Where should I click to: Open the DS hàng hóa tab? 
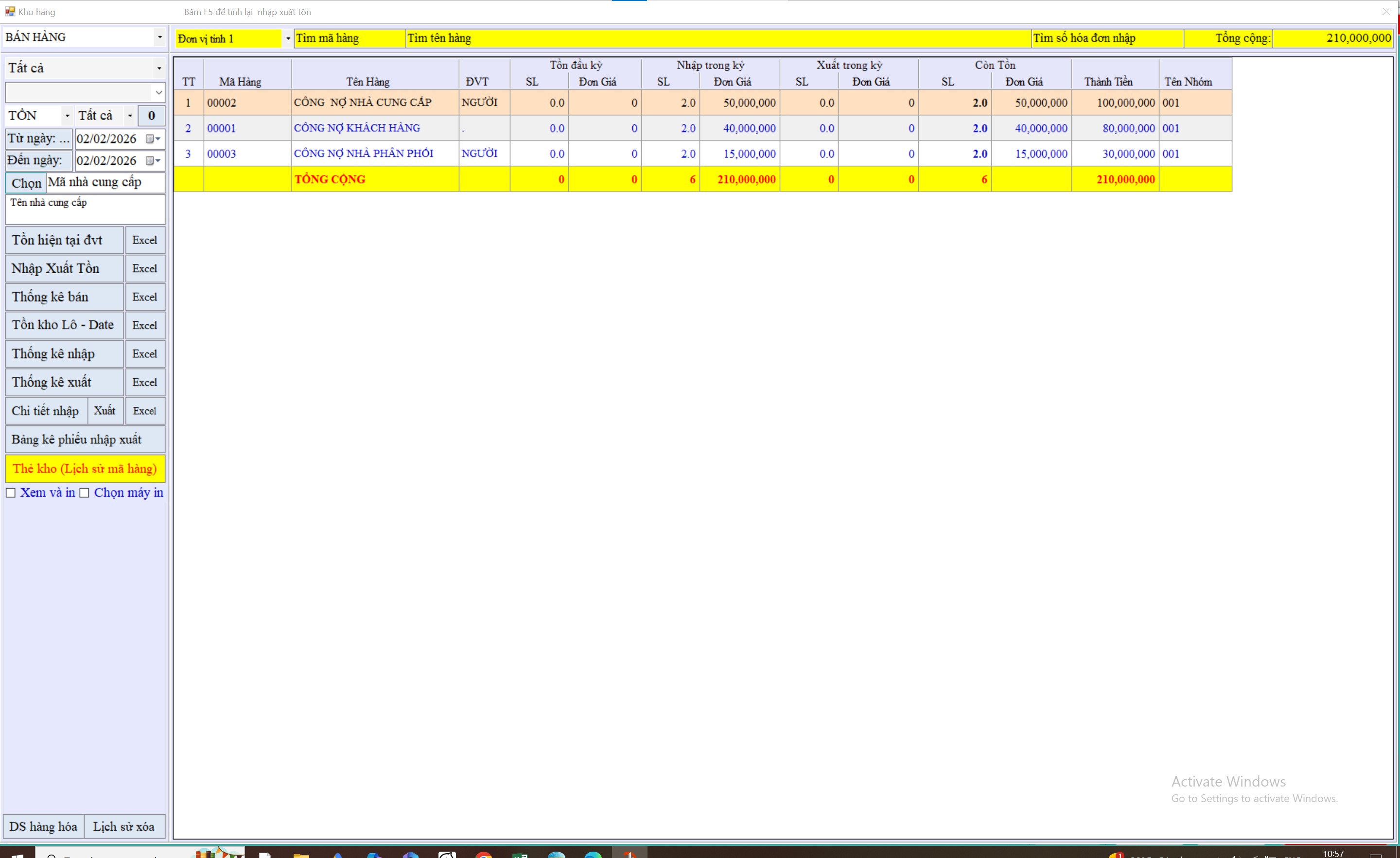click(x=43, y=827)
